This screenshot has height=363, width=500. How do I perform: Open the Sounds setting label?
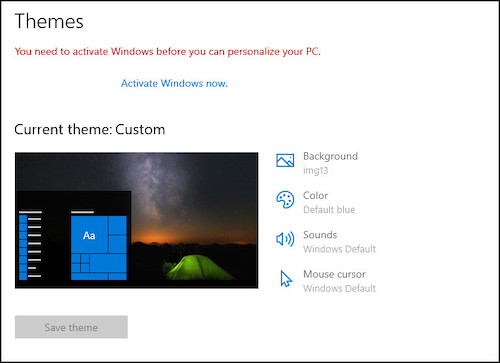320,235
